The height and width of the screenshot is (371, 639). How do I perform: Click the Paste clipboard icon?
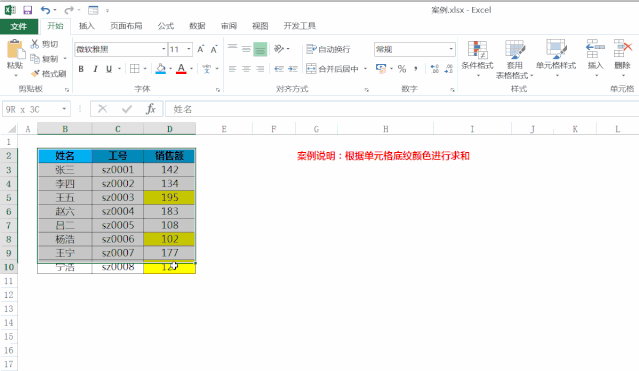pos(15,50)
